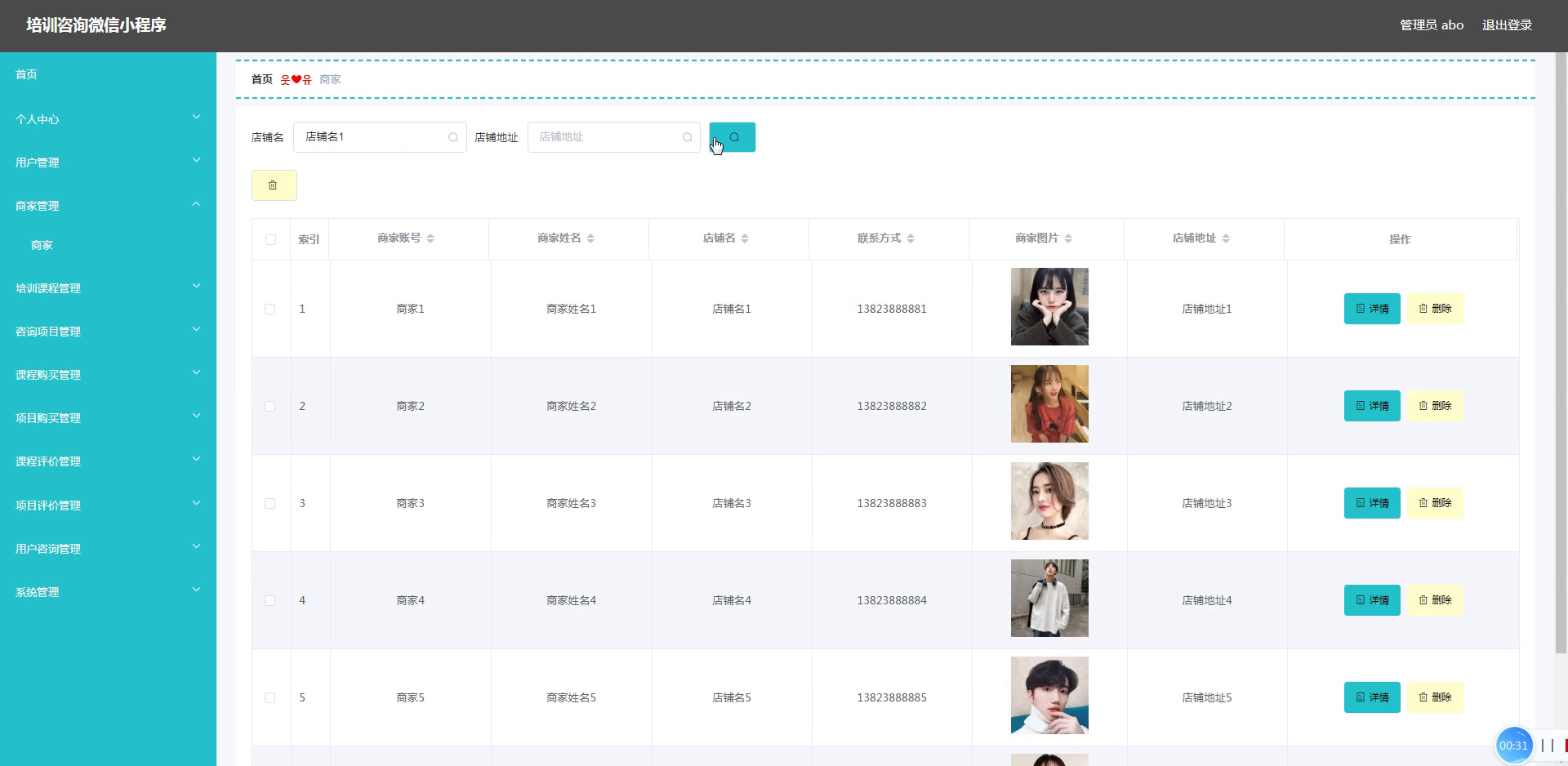The image size is (1568, 766).
Task: Click the 索引 column header
Action: (309, 239)
